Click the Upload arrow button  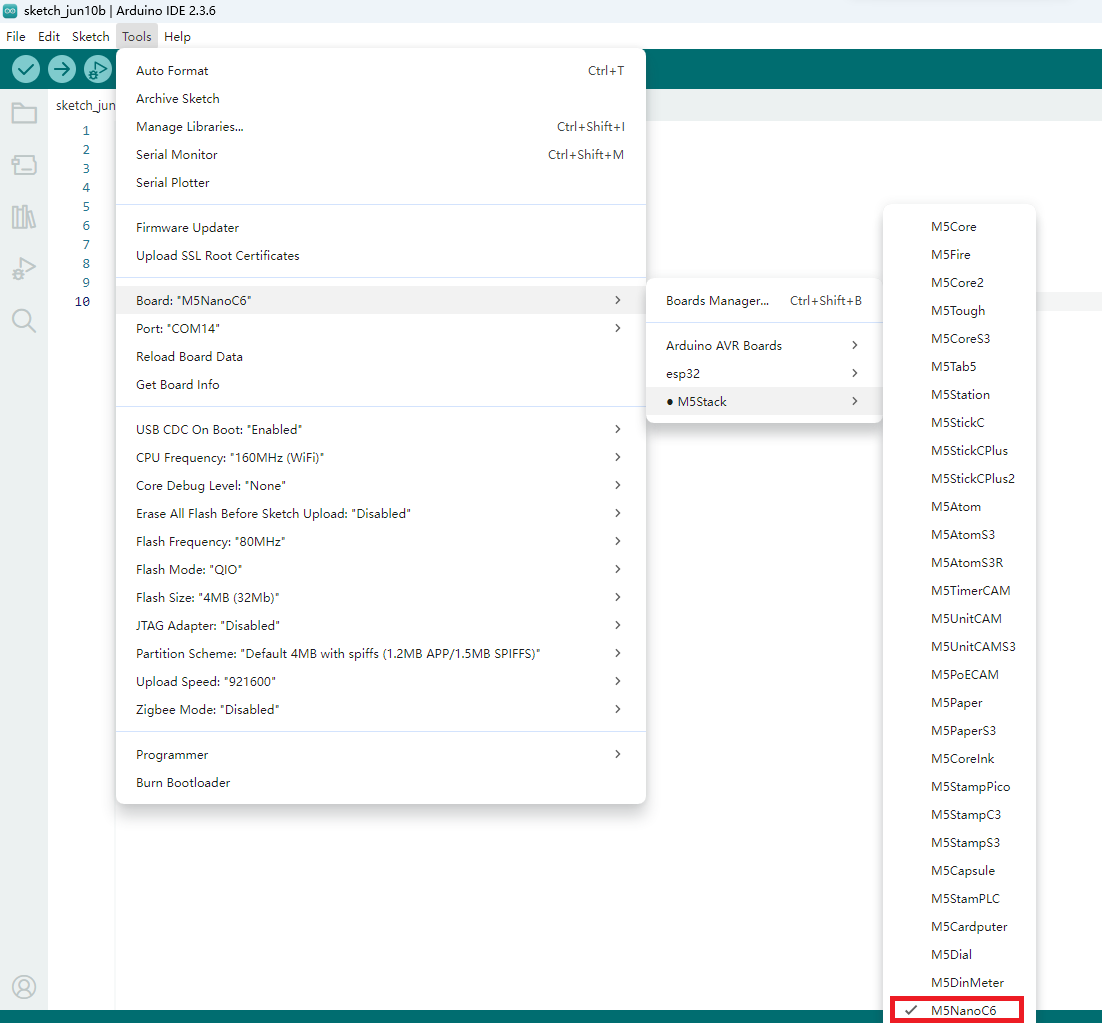tap(62, 69)
